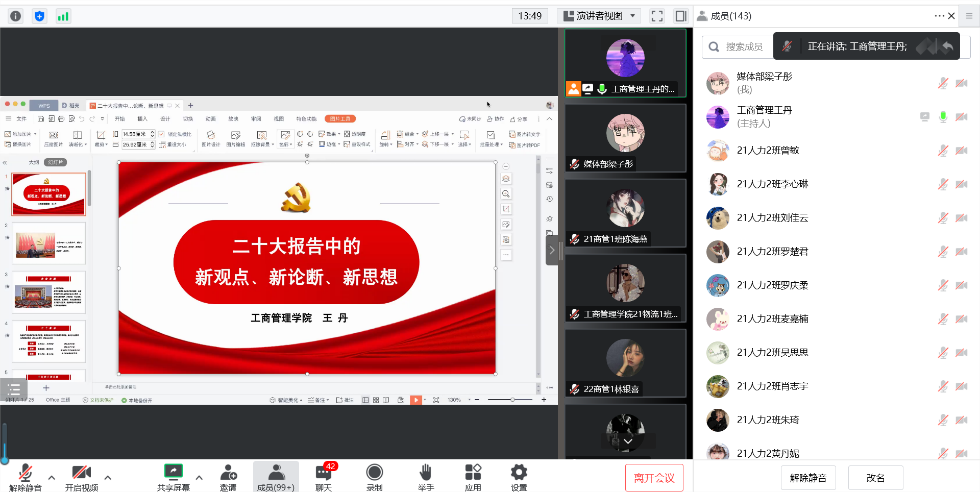Collapse the video strip side arrow
The width and height of the screenshot is (980, 492).
pos(551,249)
